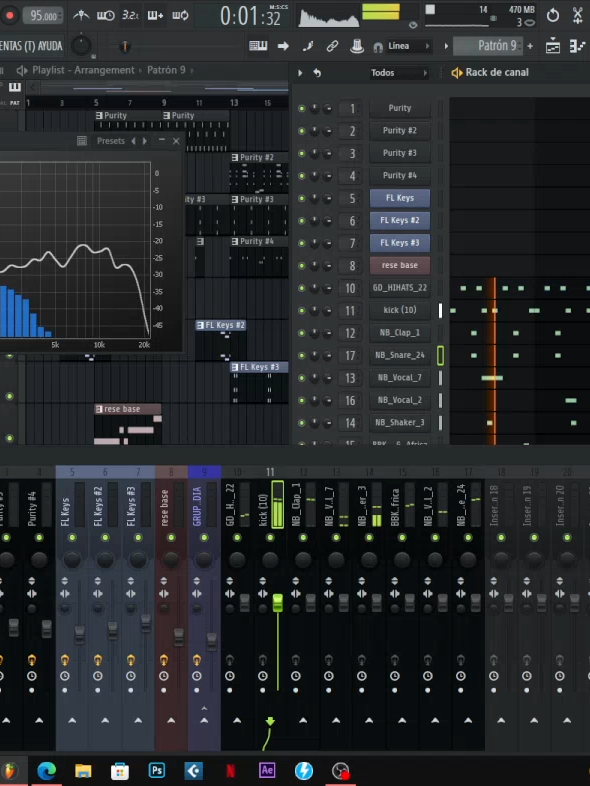Toggle the loop recording icon
590x786 pixels.
tap(180, 16)
